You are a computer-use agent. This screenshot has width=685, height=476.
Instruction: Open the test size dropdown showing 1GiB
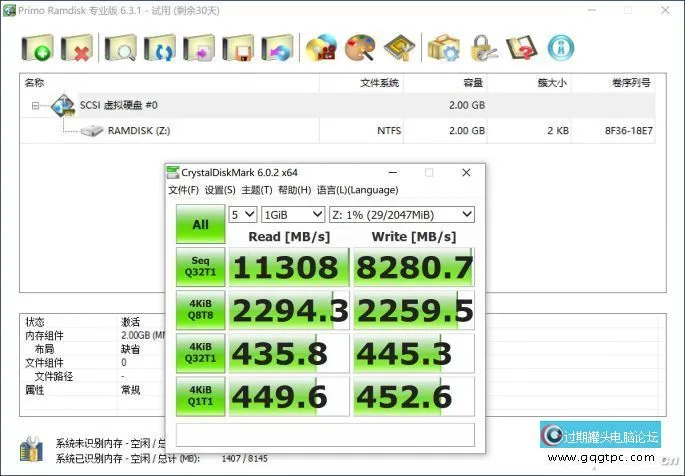coord(293,214)
